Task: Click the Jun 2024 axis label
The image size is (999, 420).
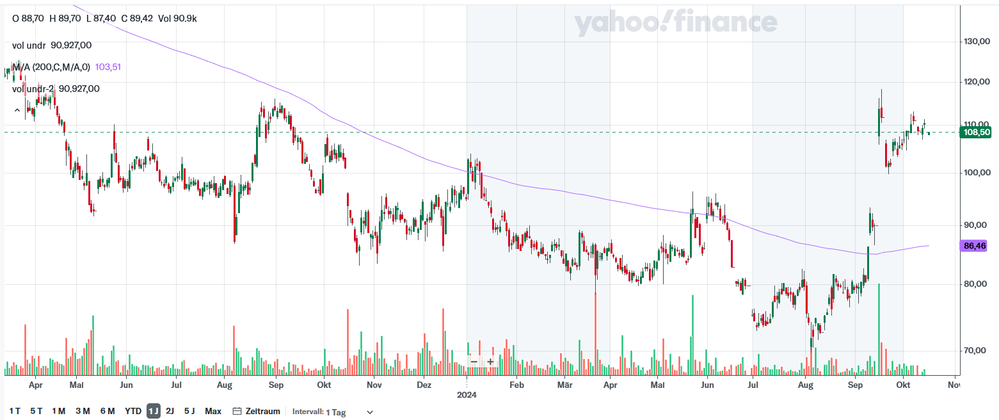Action: 706,385
